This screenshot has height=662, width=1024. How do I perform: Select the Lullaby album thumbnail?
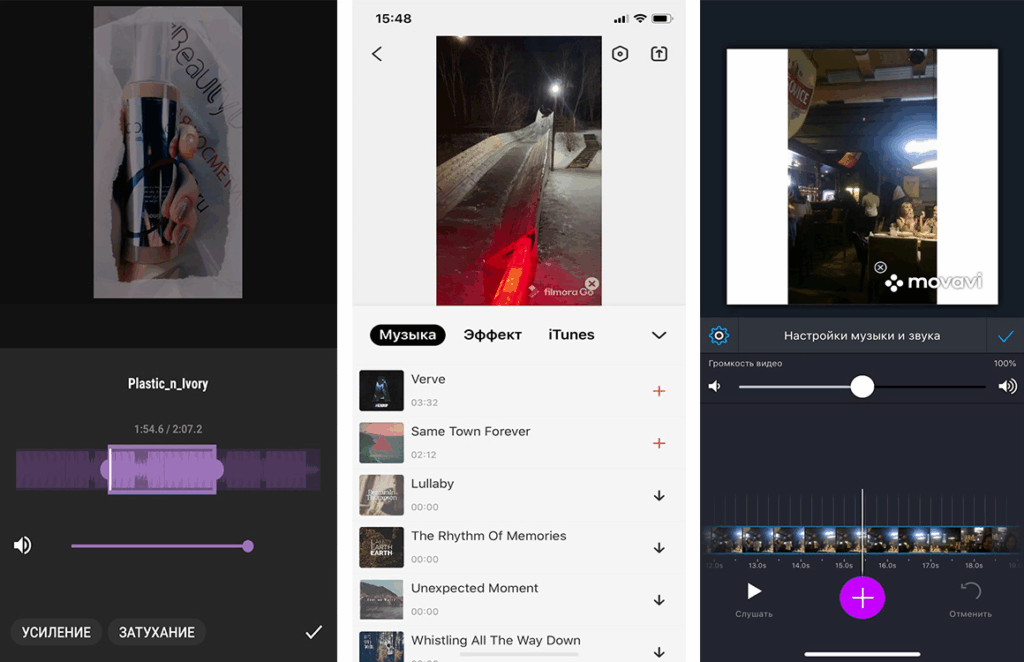pos(381,495)
